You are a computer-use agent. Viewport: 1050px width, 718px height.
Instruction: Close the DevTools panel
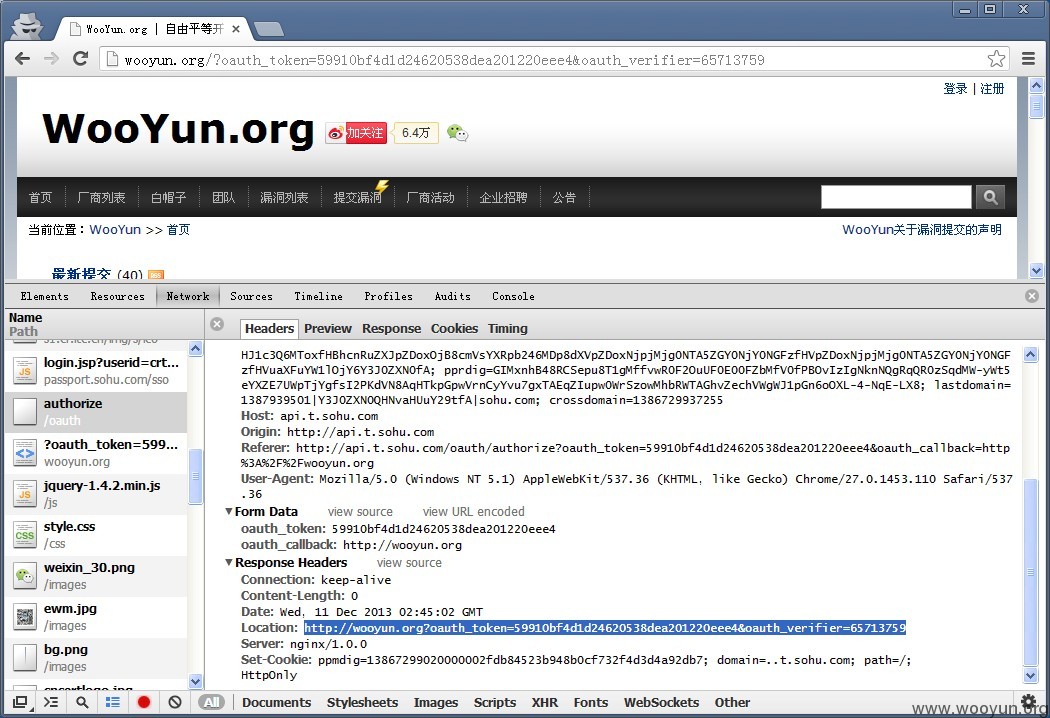[1032, 296]
